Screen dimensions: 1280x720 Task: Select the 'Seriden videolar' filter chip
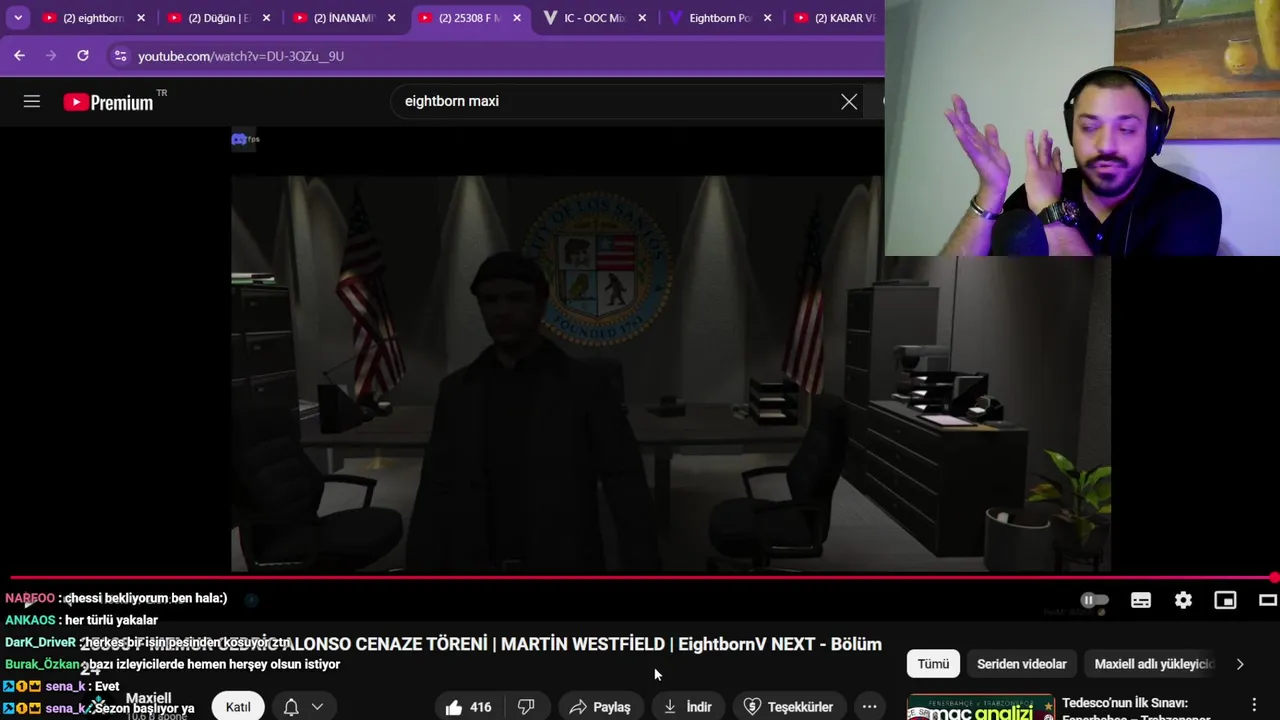pos(1021,664)
